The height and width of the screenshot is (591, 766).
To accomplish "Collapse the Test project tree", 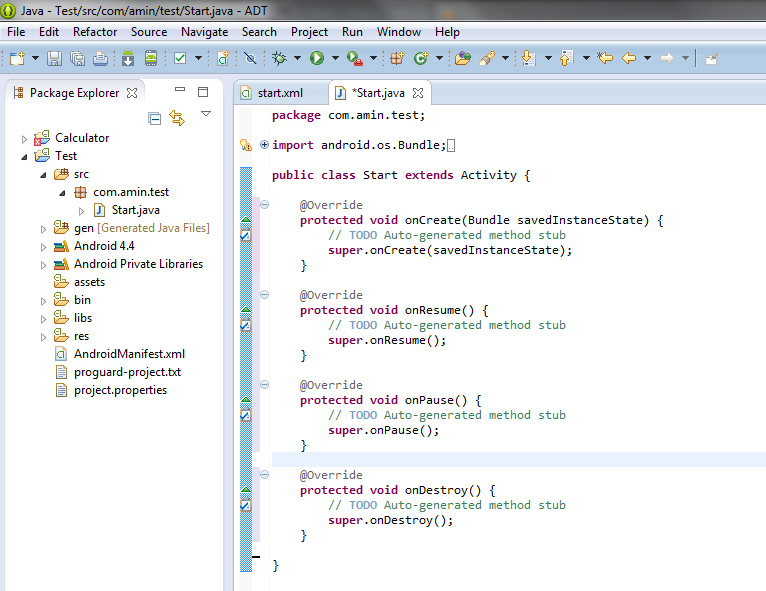I will [x=24, y=157].
